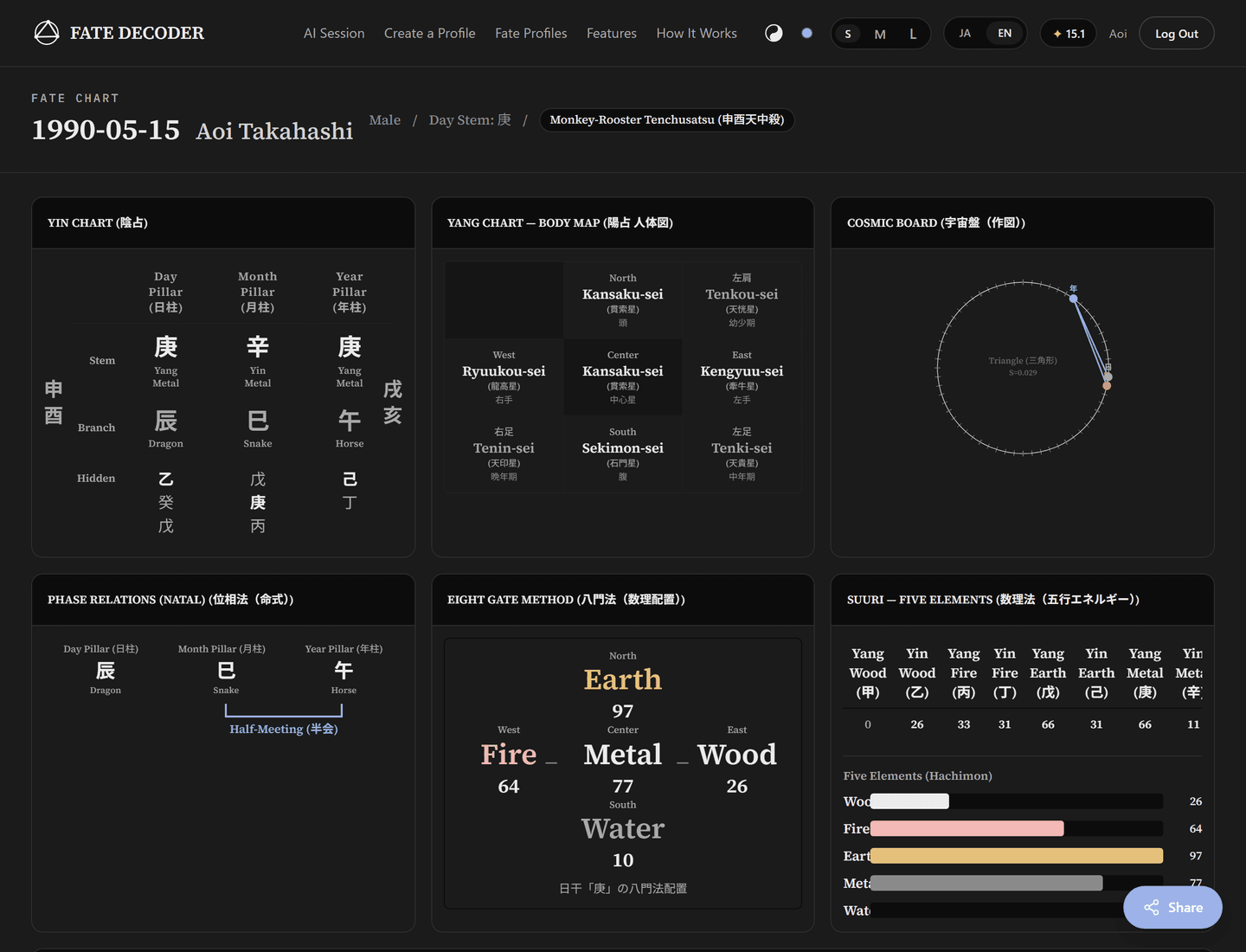This screenshot has width=1246, height=952.
Task: Click the Aoi user name link
Action: point(1118,34)
